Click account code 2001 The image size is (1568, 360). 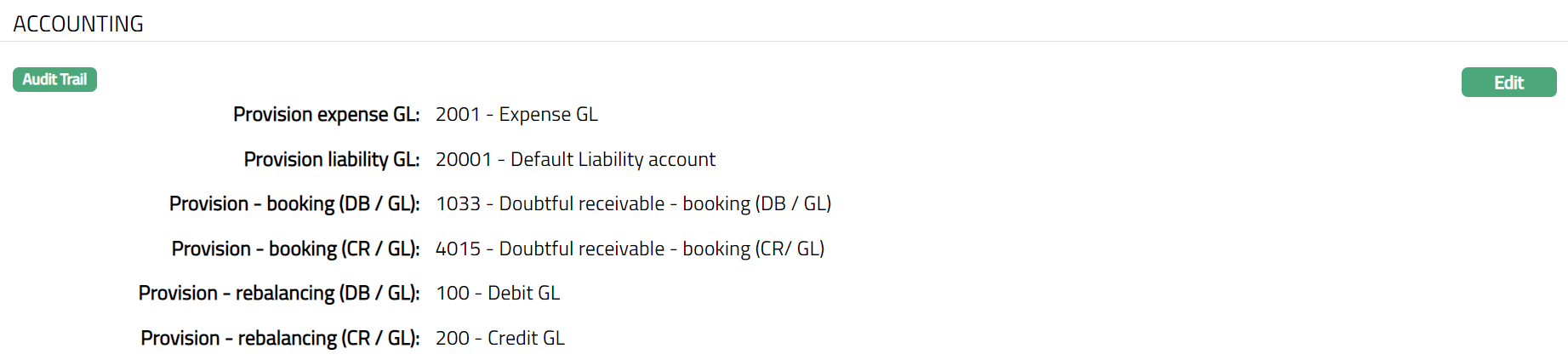click(x=458, y=114)
